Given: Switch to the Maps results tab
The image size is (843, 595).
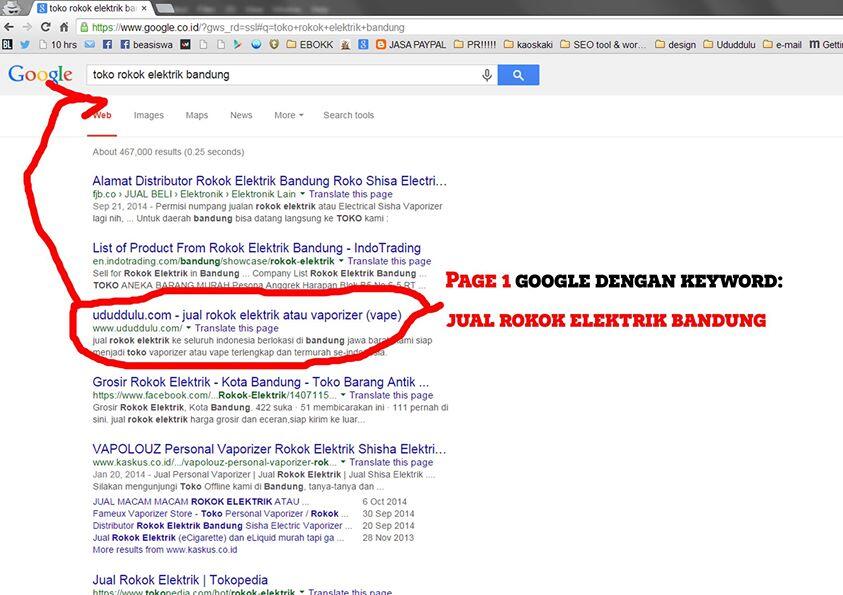Looking at the screenshot, I should [x=197, y=115].
